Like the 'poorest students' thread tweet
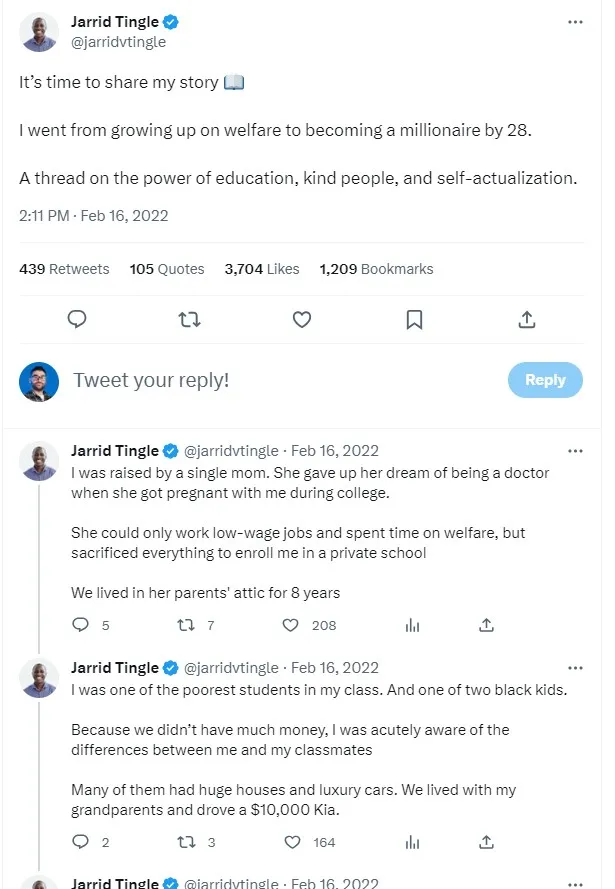 pyautogui.click(x=292, y=842)
